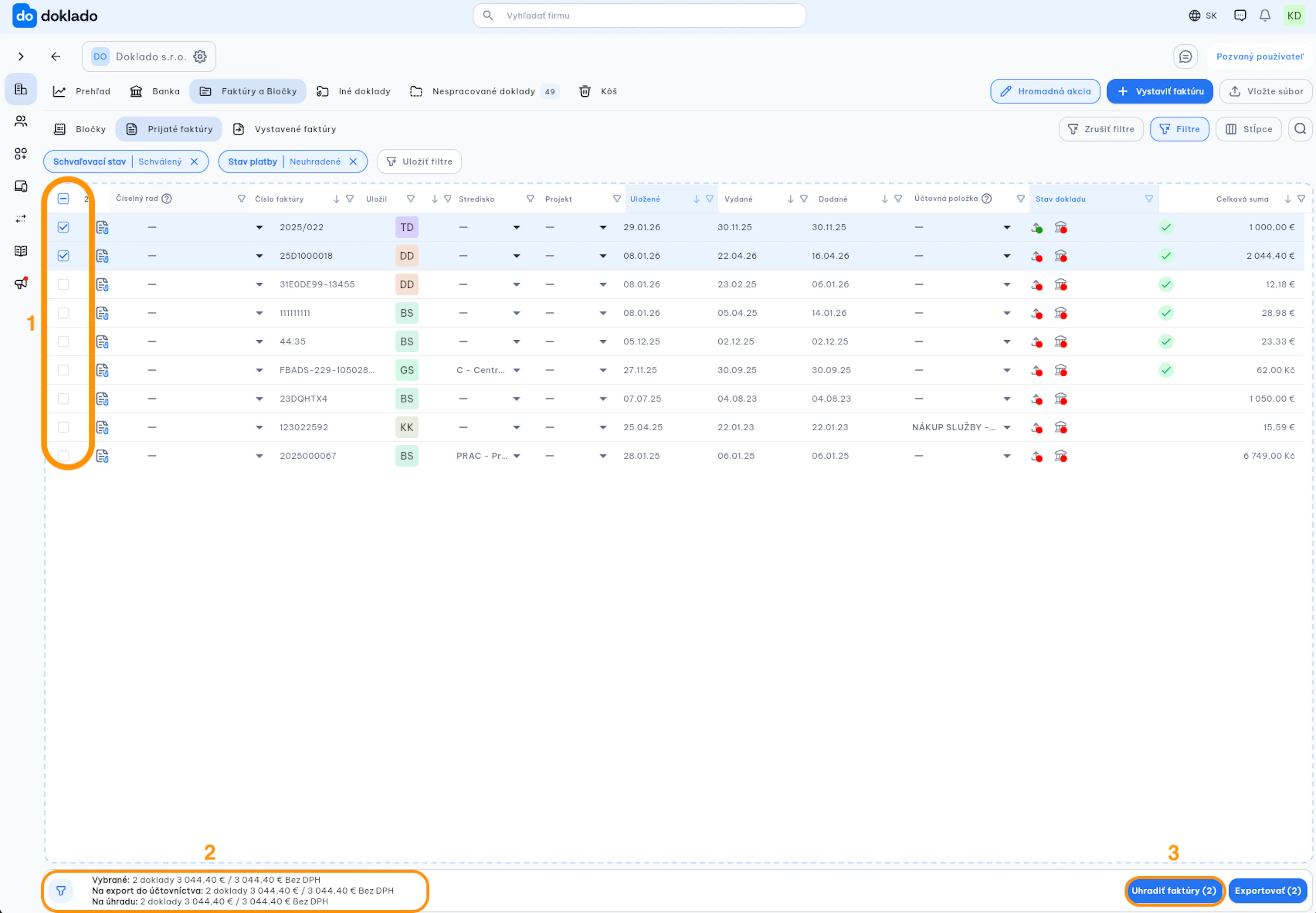This screenshot has width=1316, height=913.
Task: Check the row for invoice 44:35
Action: point(63,341)
